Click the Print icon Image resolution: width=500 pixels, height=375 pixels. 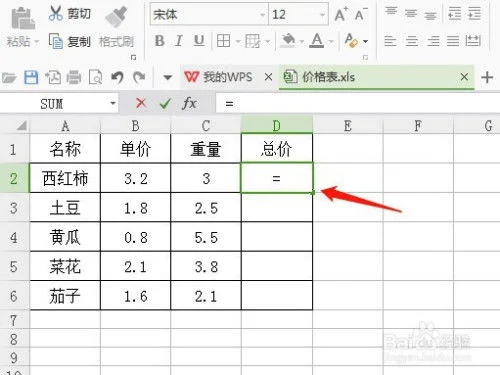(74, 77)
